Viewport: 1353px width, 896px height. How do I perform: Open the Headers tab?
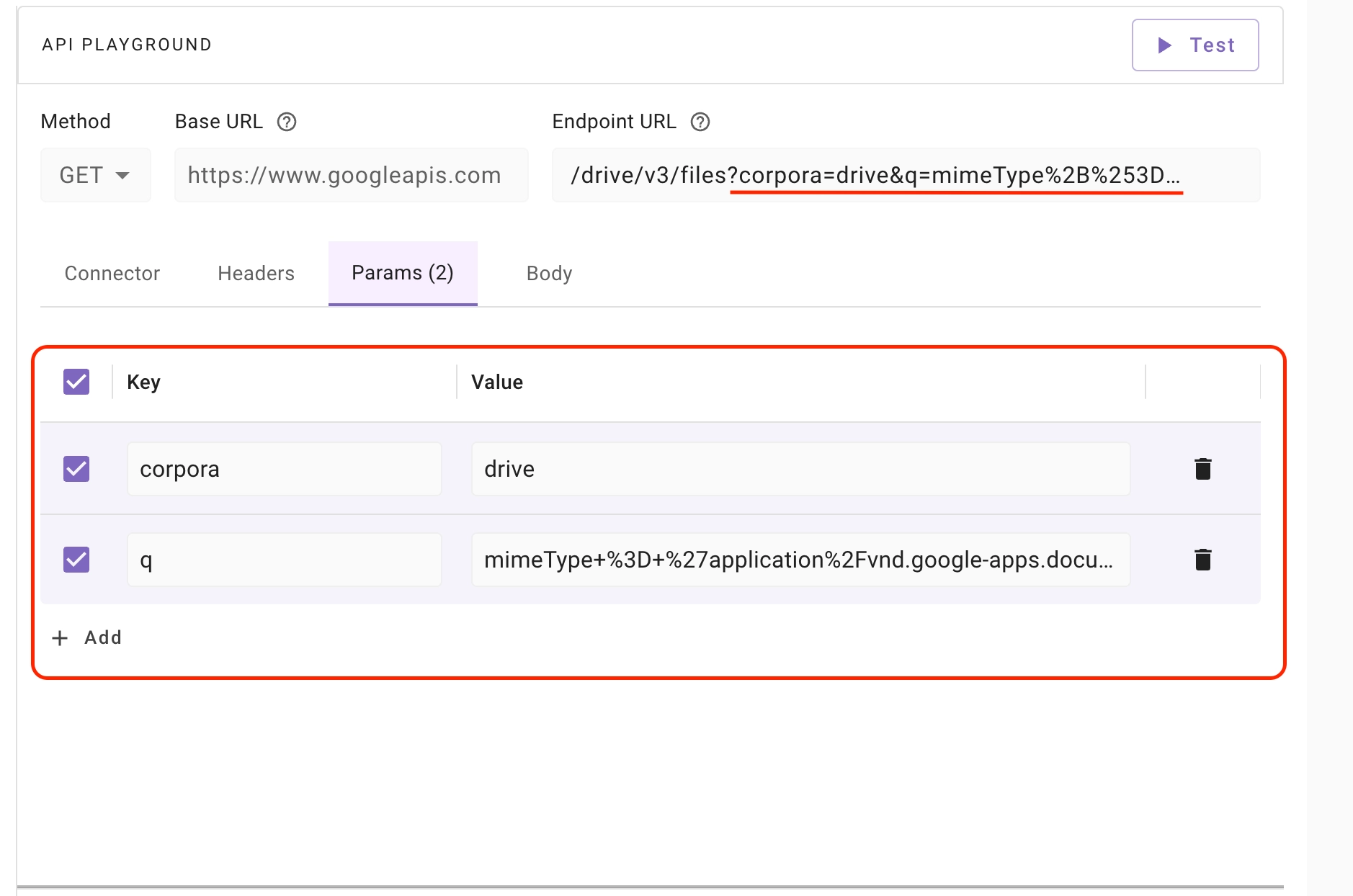click(256, 274)
